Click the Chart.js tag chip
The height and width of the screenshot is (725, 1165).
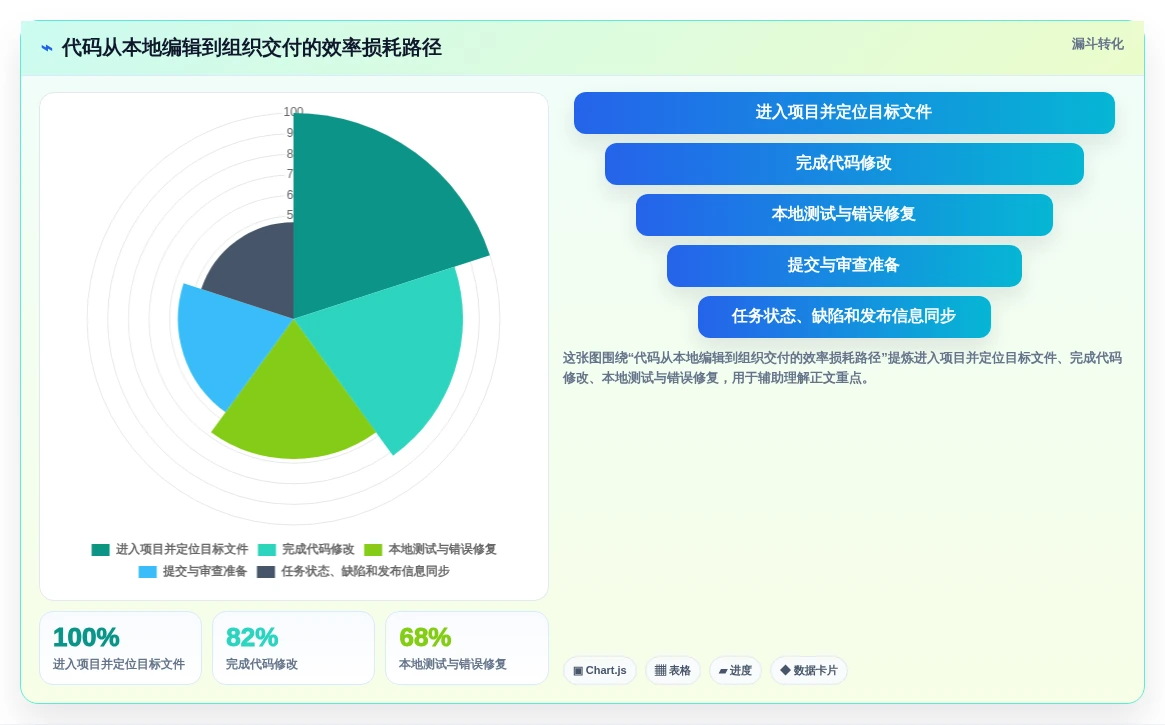600,670
